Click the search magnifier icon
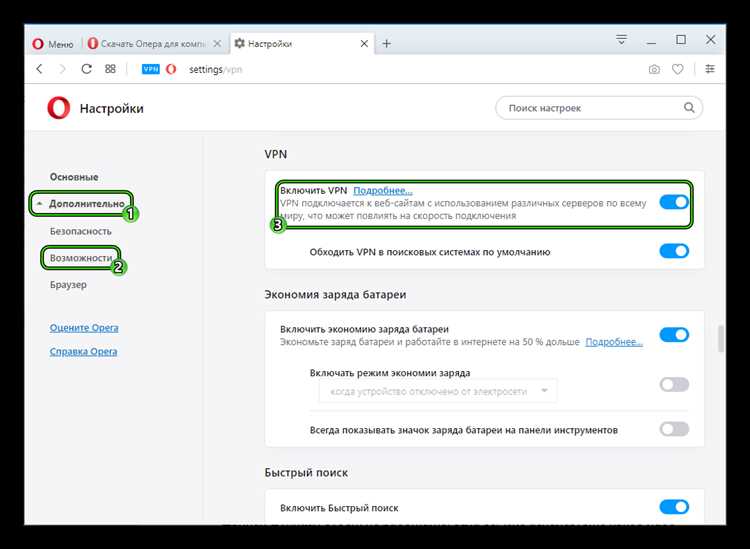750x549 pixels. 689,108
